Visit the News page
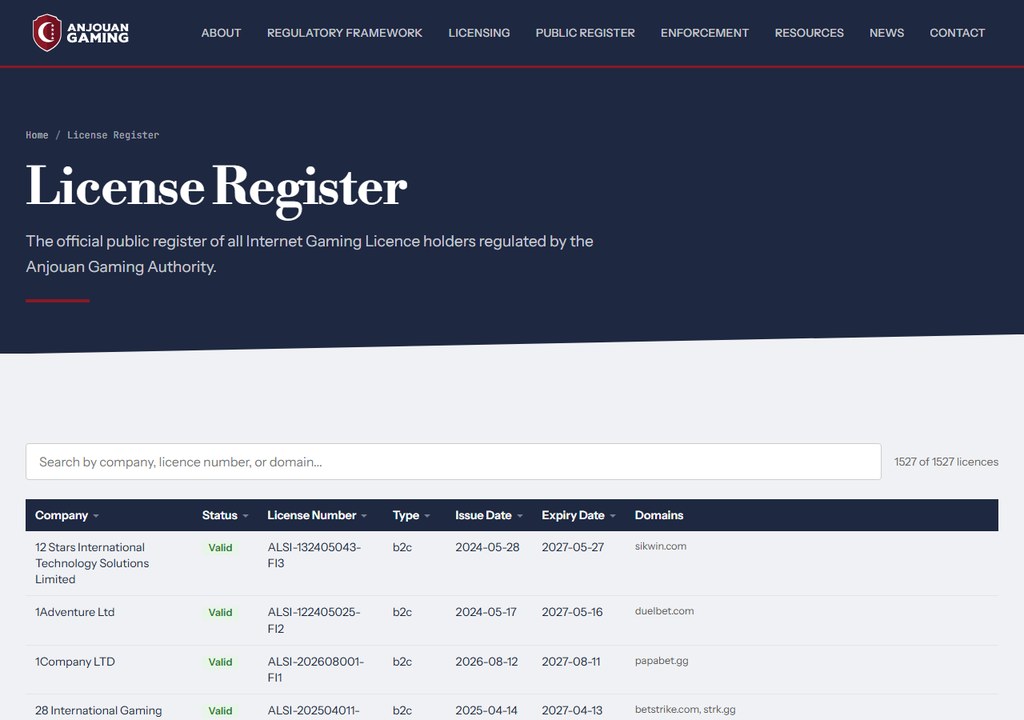Screen dimensions: 1024x720 (x=886, y=33)
